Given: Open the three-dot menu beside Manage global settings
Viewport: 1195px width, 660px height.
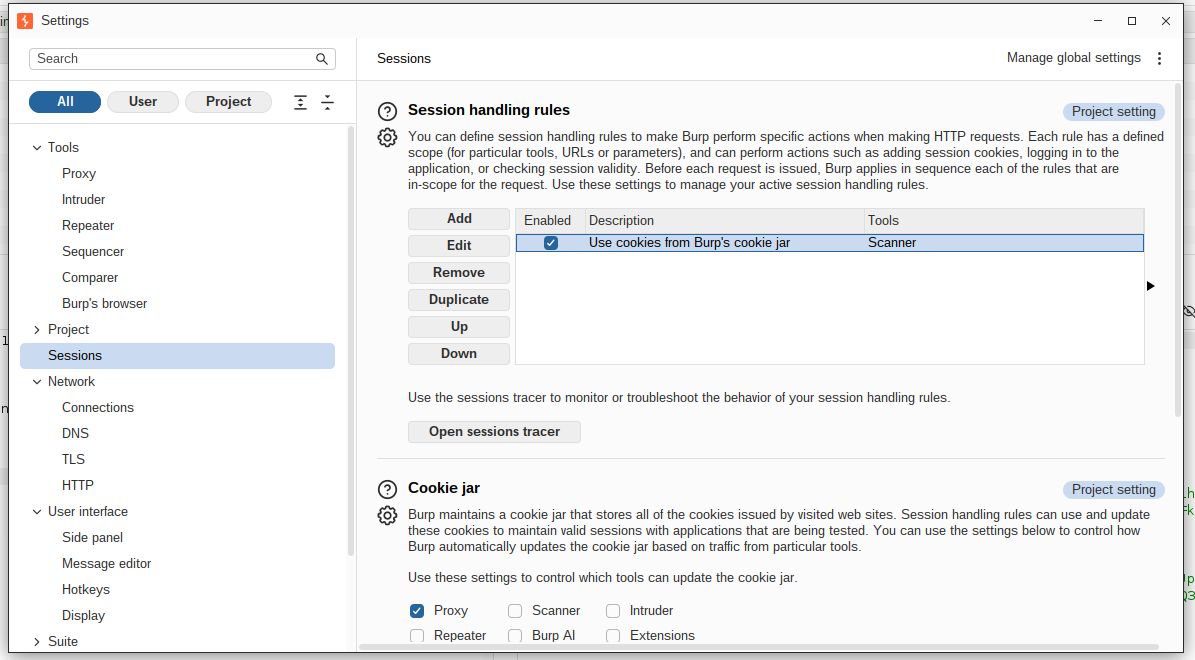Looking at the screenshot, I should click(1159, 59).
